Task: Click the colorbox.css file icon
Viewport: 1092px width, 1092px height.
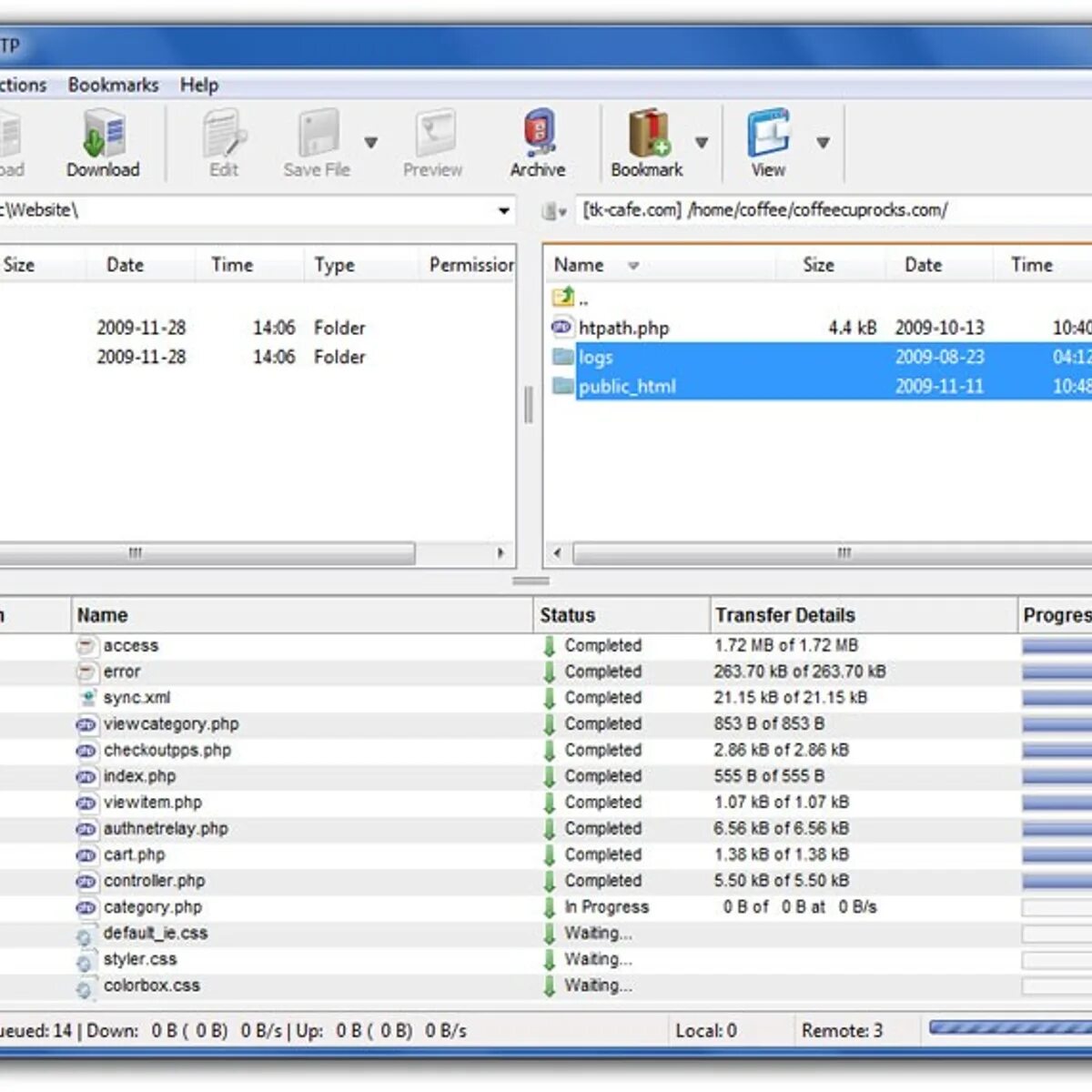Action: 85,988
